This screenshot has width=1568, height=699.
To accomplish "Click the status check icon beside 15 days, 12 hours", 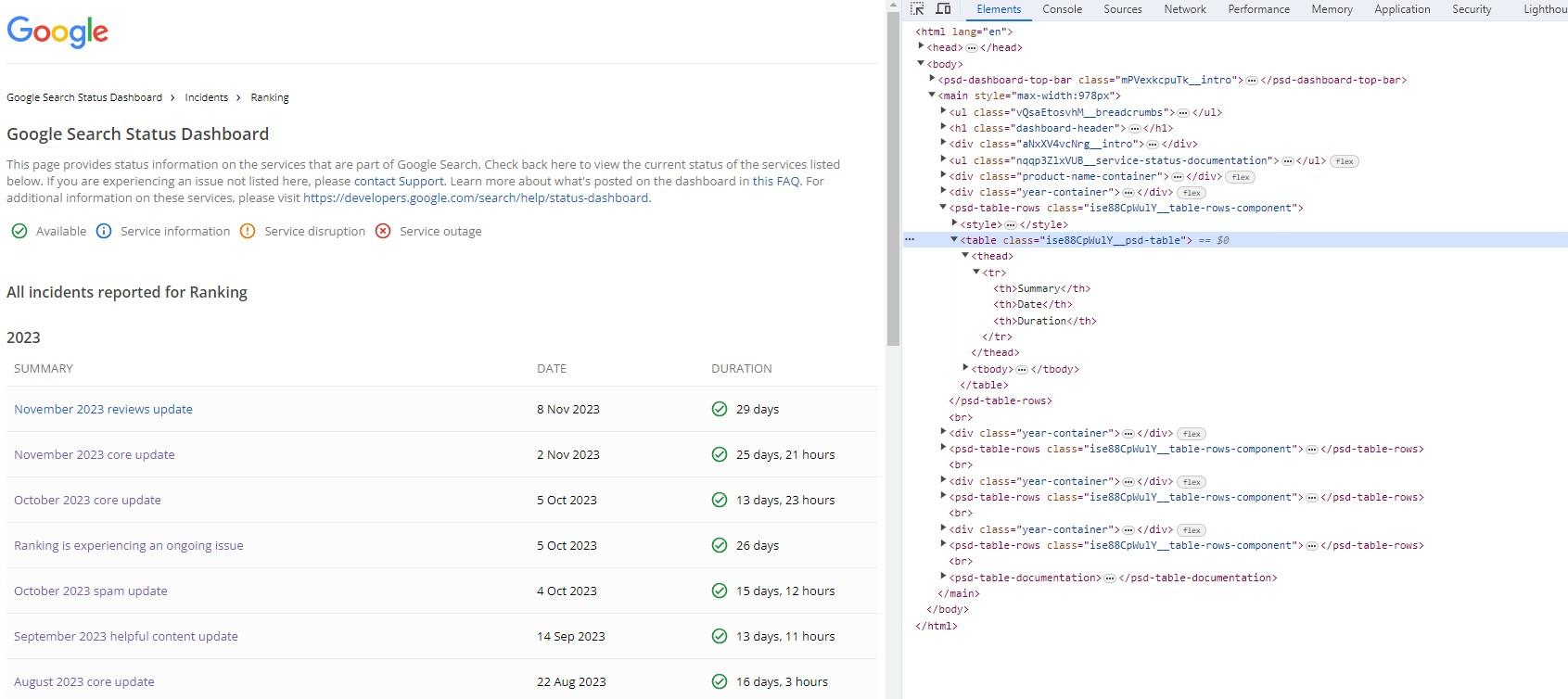I will tap(720, 591).
